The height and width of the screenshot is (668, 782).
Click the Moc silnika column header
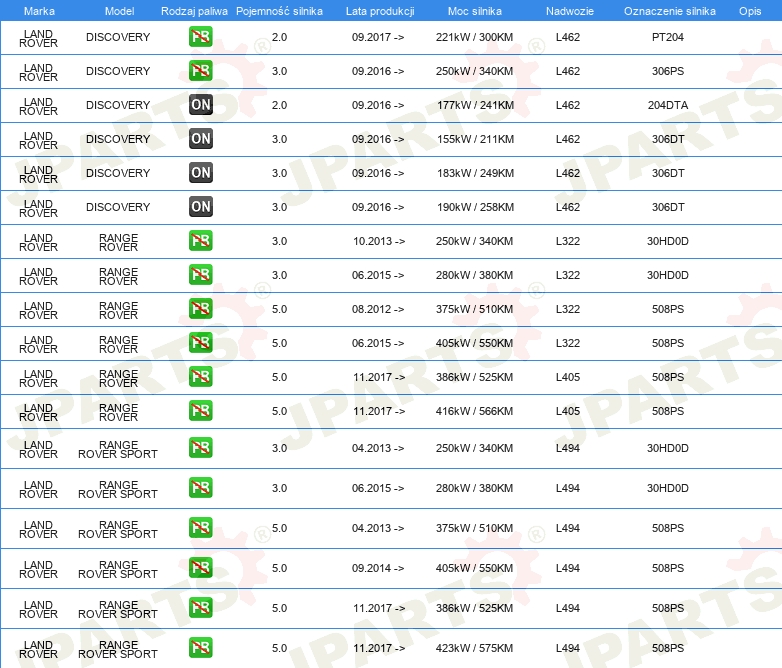[x=475, y=11]
